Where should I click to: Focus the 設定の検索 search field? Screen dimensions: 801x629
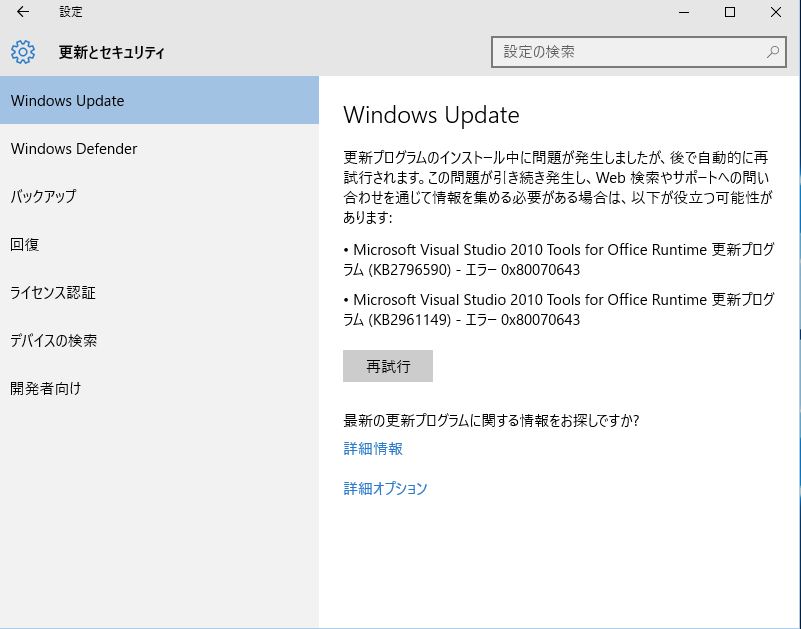[639, 52]
